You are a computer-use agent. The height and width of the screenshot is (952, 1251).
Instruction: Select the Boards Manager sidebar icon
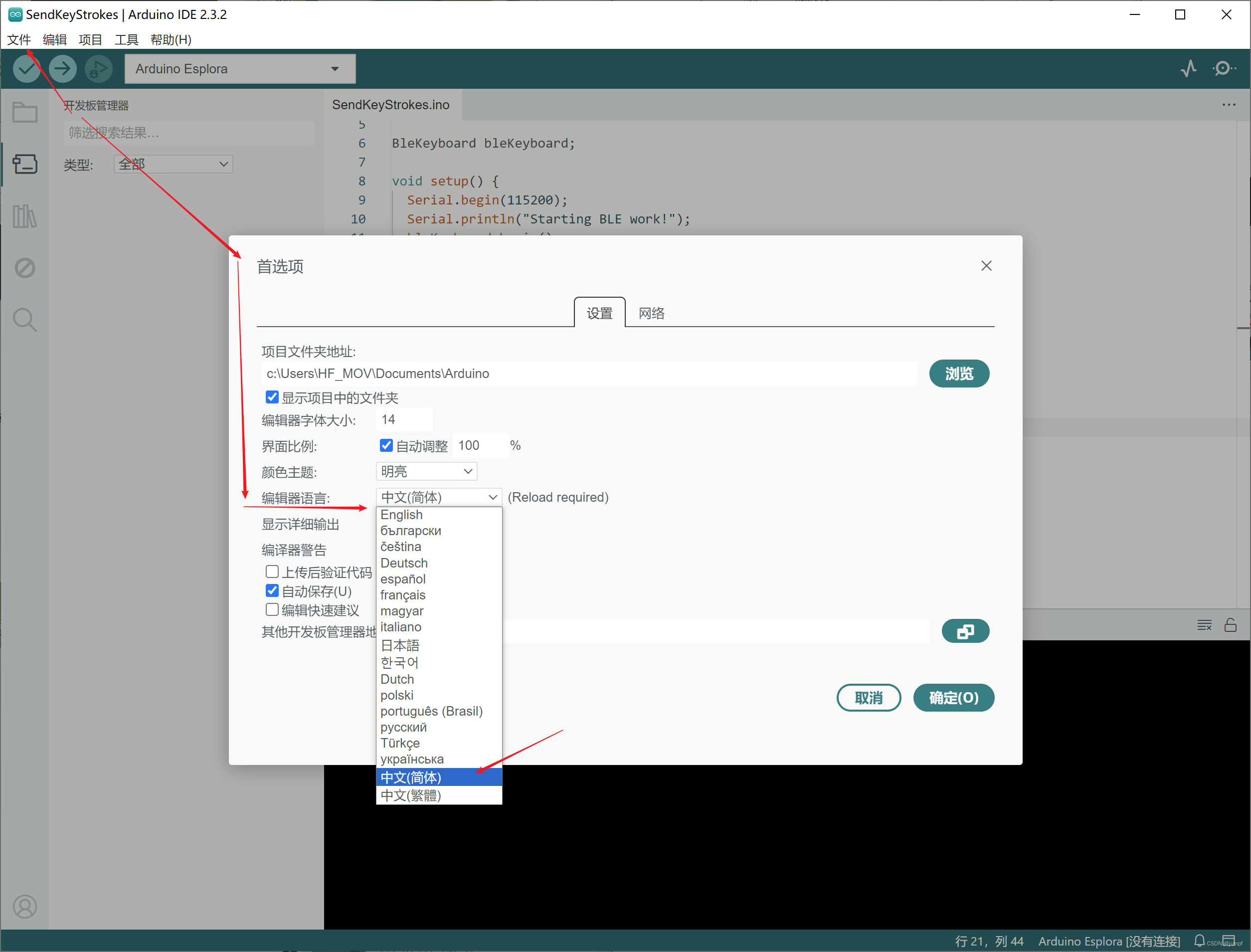pos(25,165)
